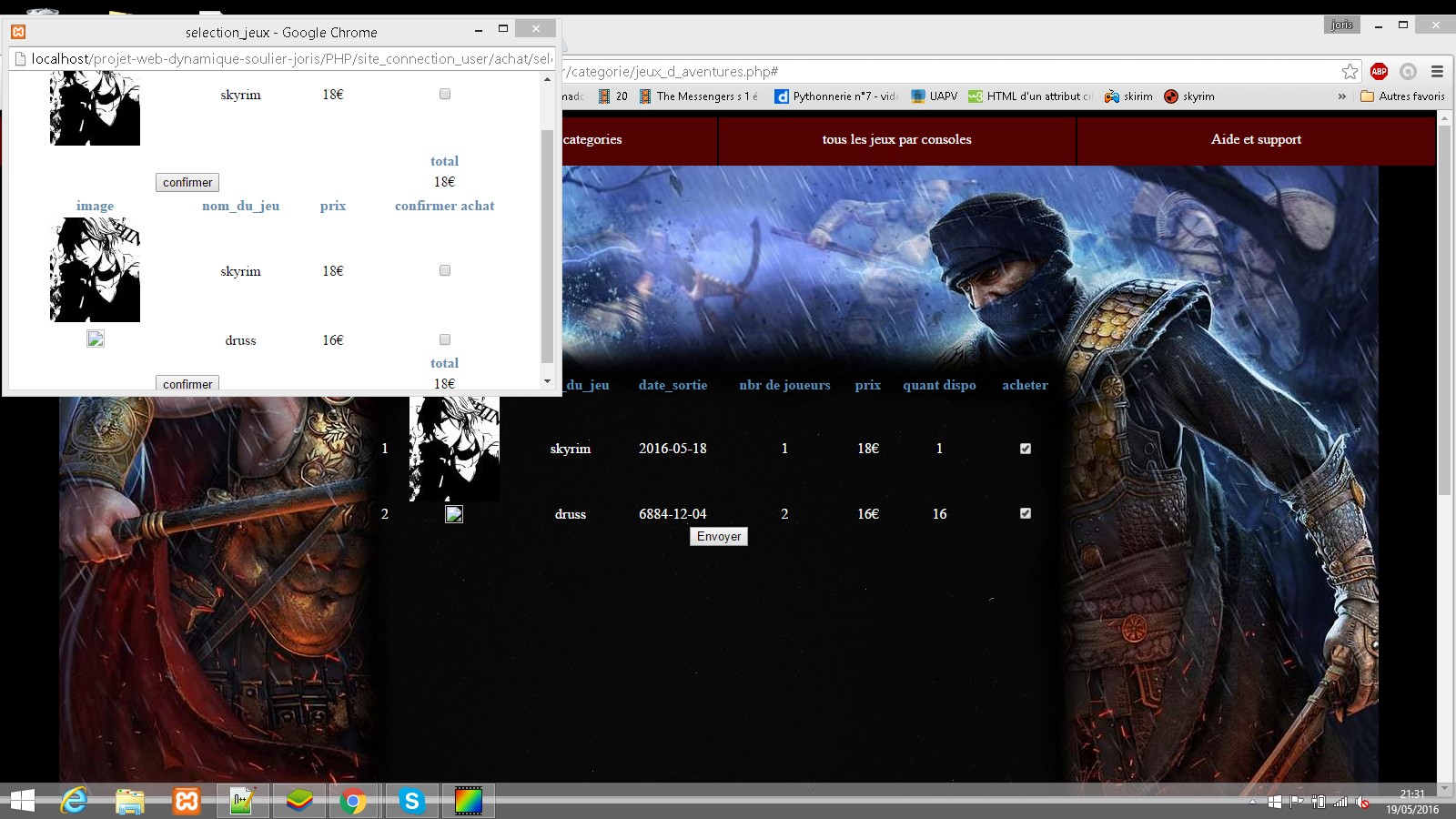Screen dimensions: 1456x819
Task: Open Skype from the taskbar
Action: [x=411, y=801]
